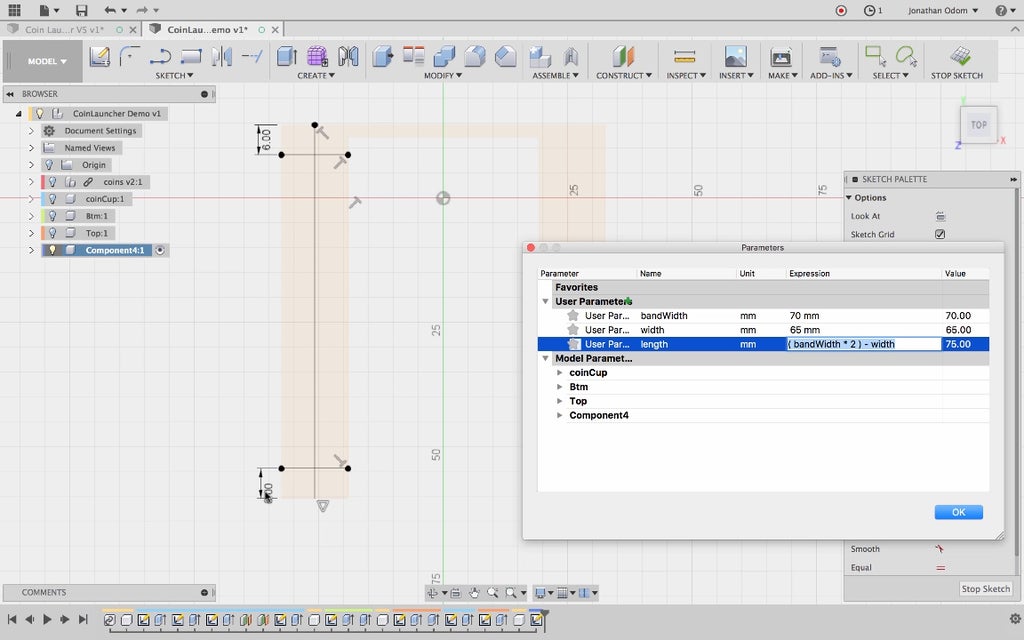Switch to the Coin Launcher V5 tab

point(63,30)
